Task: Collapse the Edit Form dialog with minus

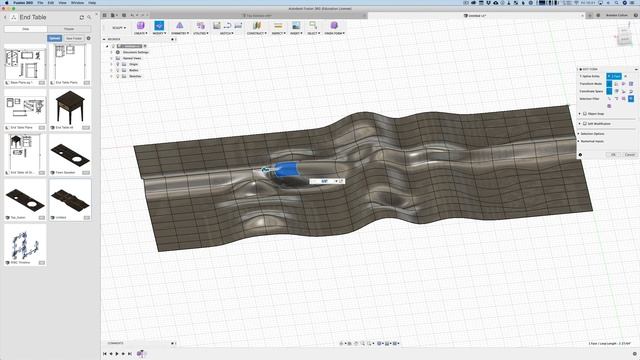Action: pyautogui.click(x=636, y=69)
